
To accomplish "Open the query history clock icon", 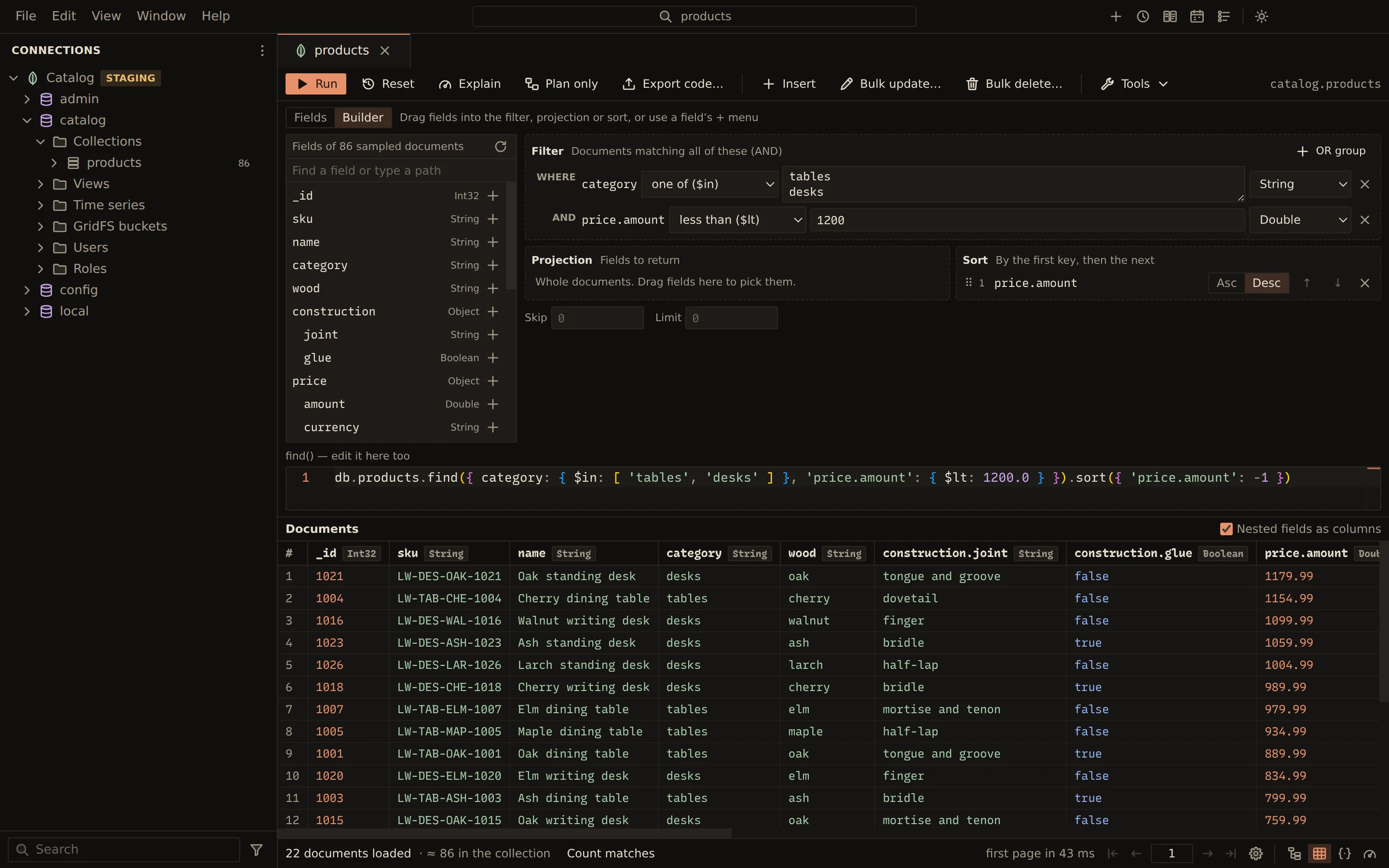I will [x=1142, y=17].
